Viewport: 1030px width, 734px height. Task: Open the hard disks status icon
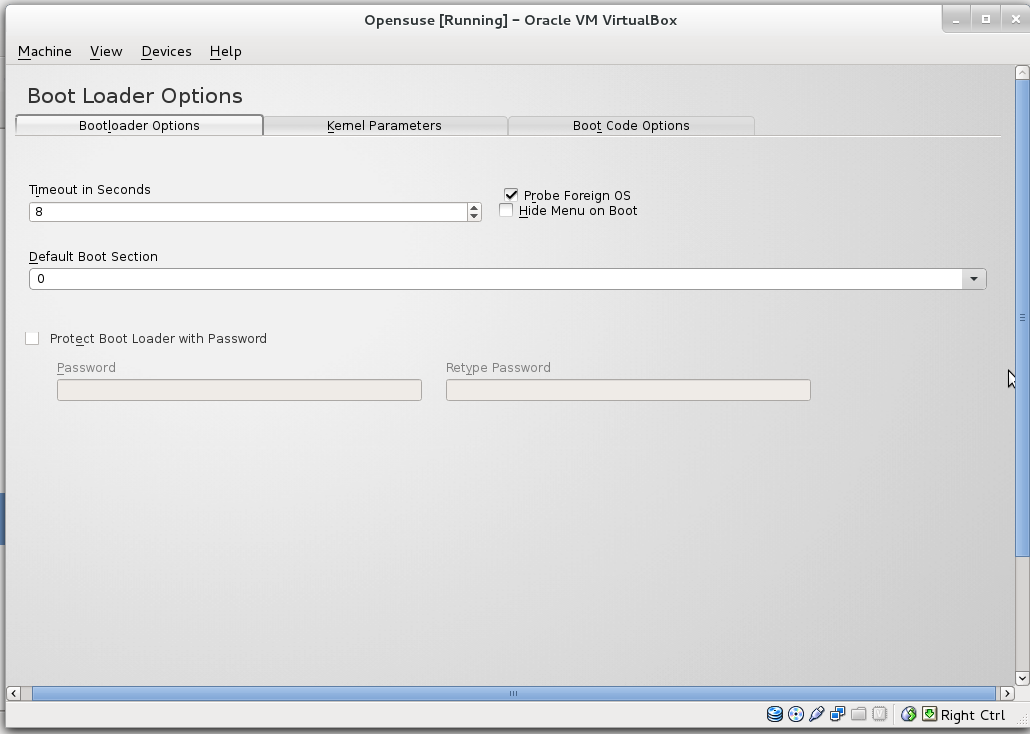point(775,714)
